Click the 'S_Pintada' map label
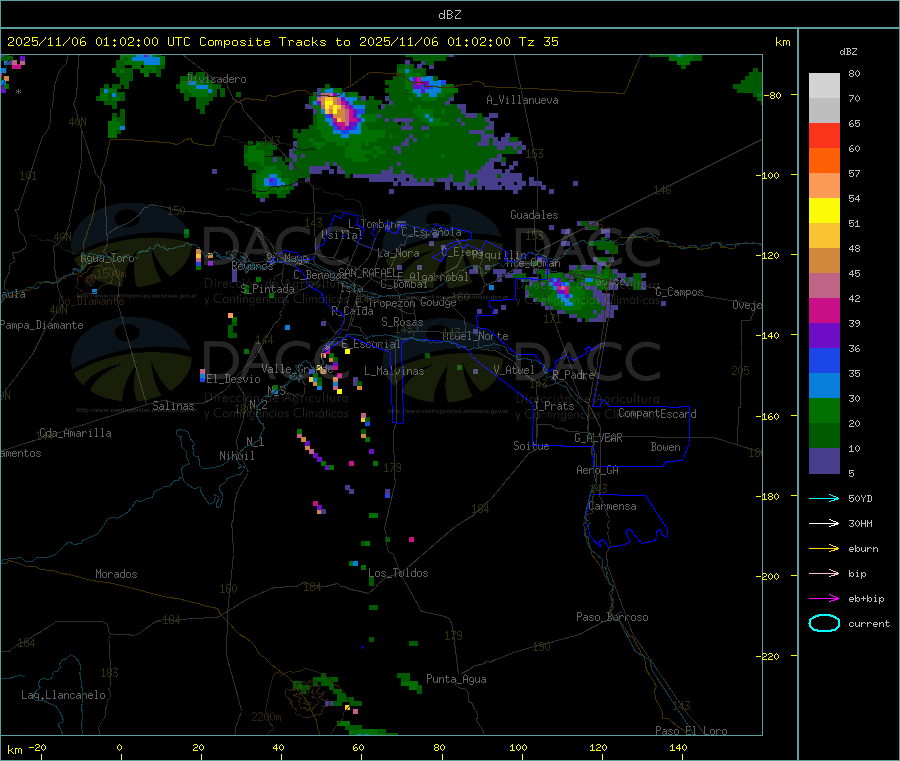Screen dimensions: 900x761 tap(267, 289)
